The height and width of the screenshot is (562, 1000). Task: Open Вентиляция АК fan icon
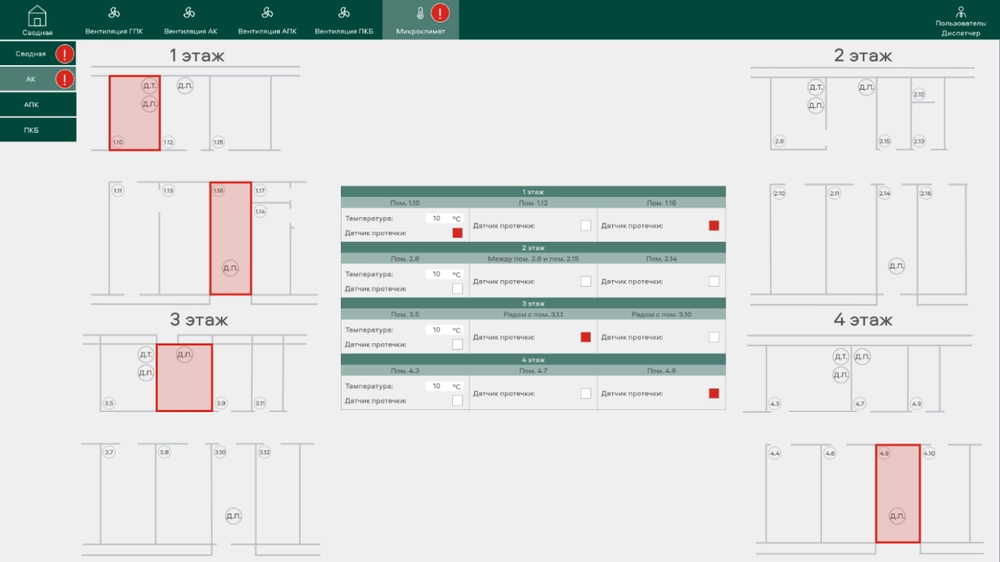[190, 14]
